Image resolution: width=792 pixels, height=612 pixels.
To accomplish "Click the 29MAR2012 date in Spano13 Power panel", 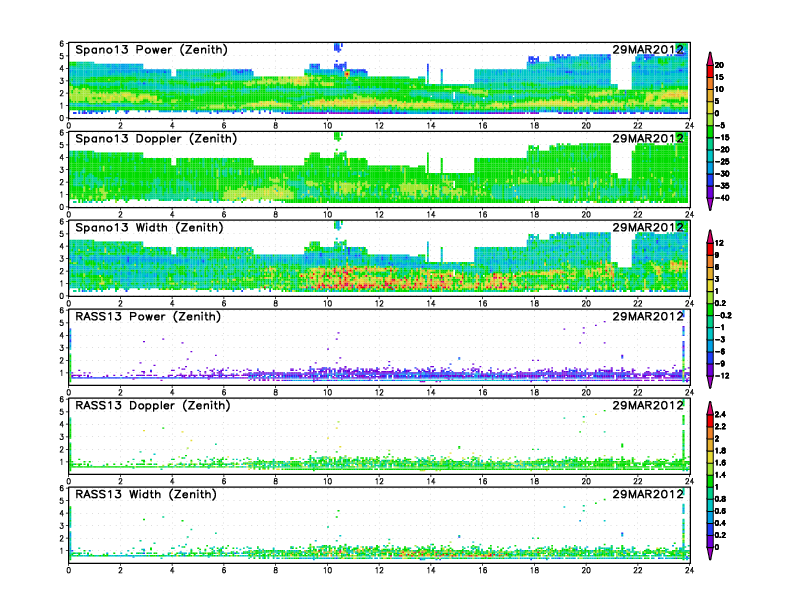I will [648, 49].
